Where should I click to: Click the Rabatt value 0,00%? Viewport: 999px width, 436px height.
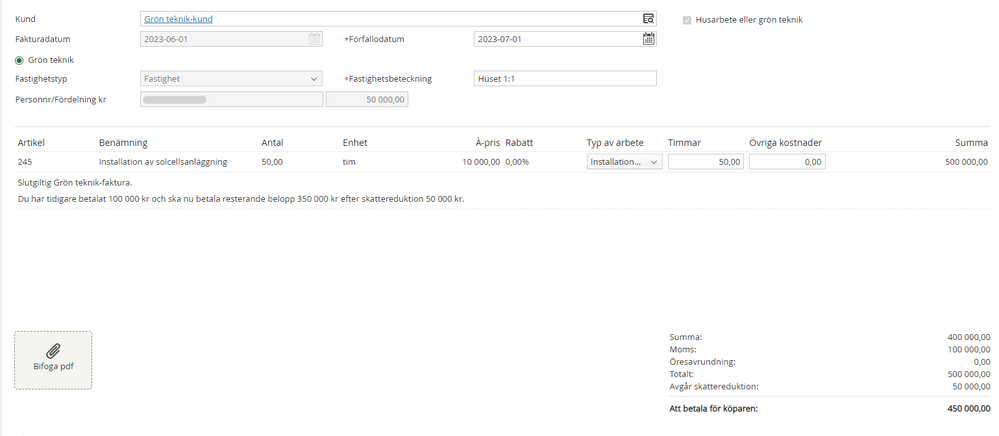(517, 161)
